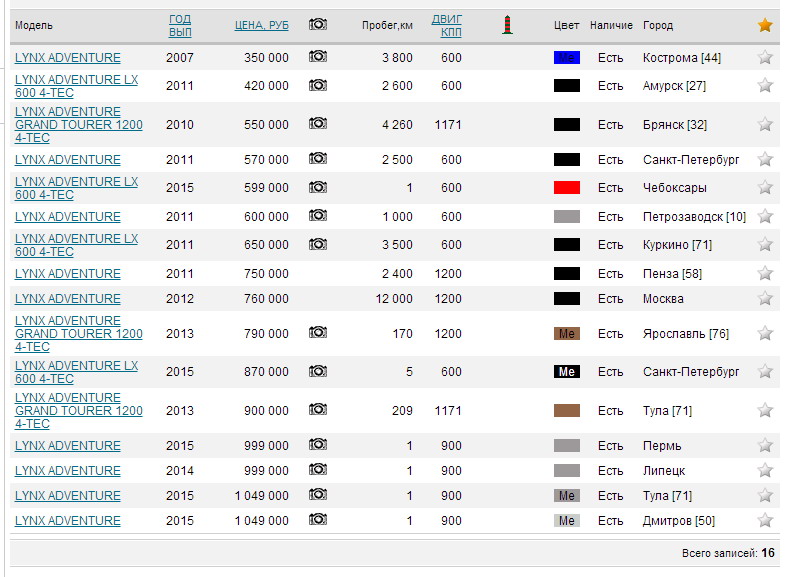Open the LYNX ADVENTURE listing from Пенза

coord(67,274)
